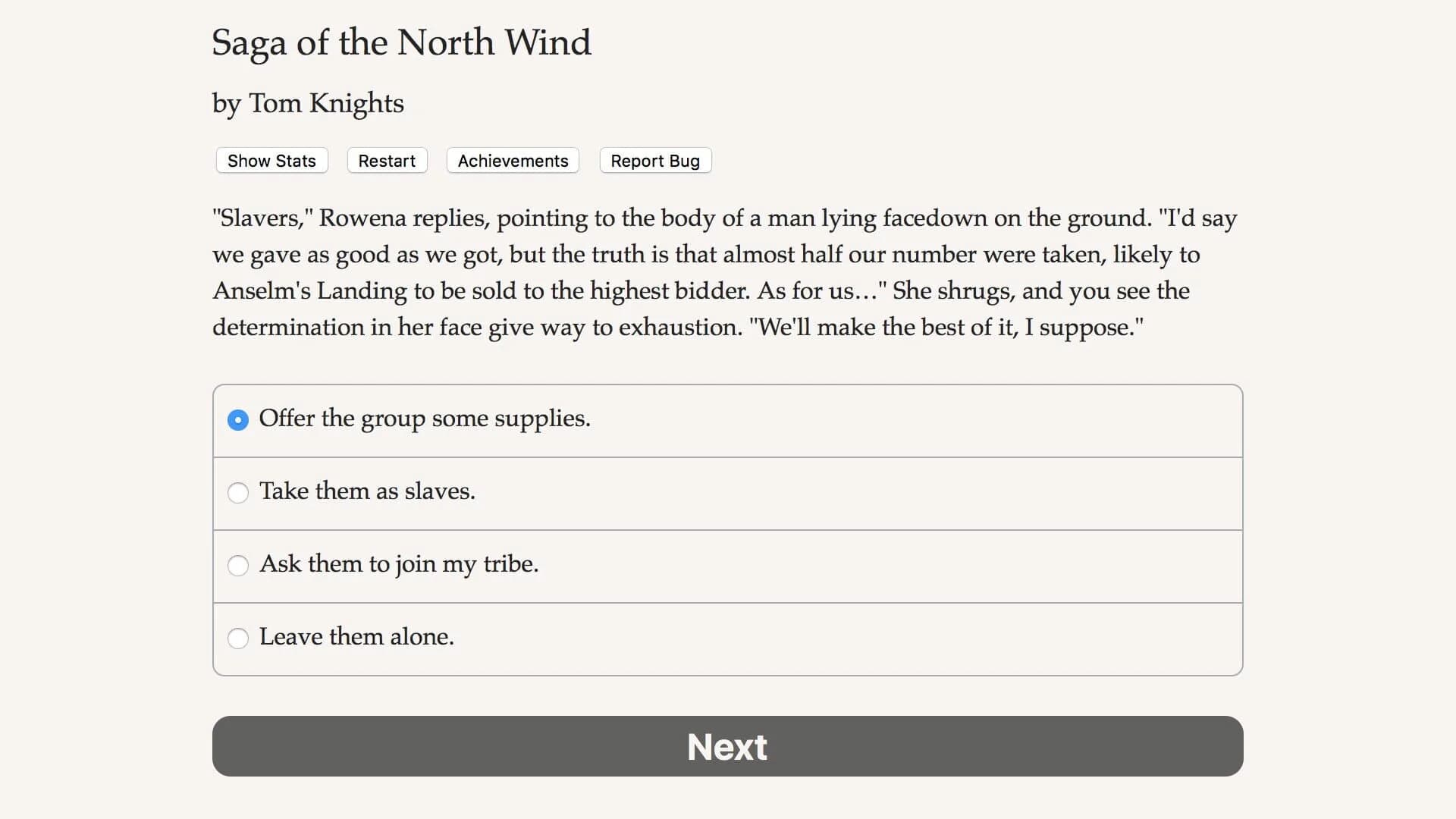Screen dimensions: 1456x819
Task: Choose the option 'Take them as slaves'
Action: (x=238, y=493)
